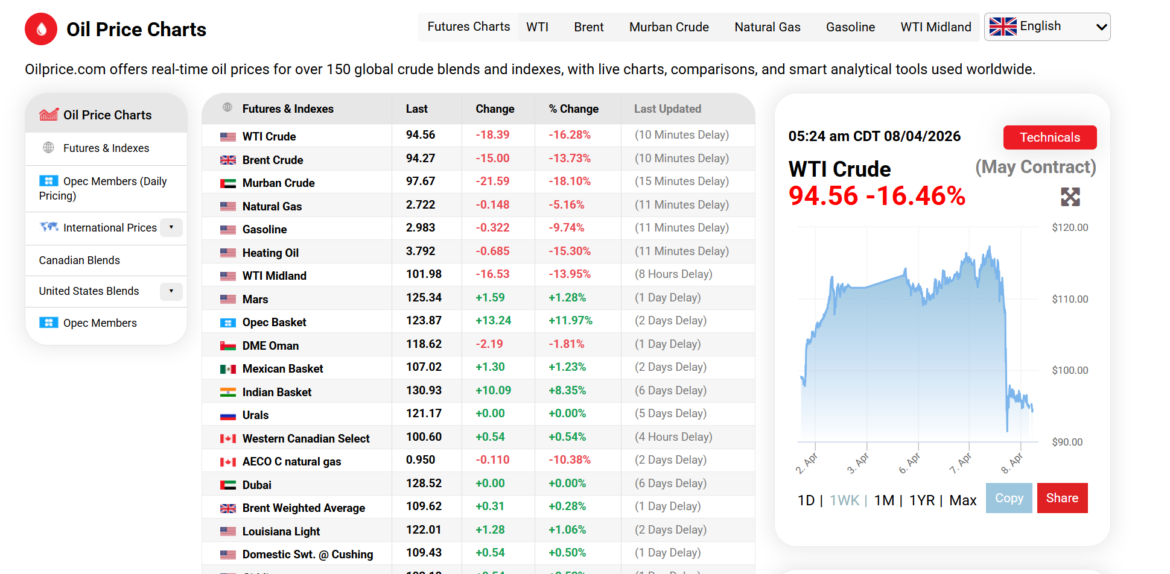The height and width of the screenshot is (574, 1170).
Task: Click the US flag beside Natural Gas row
Action: click(228, 206)
